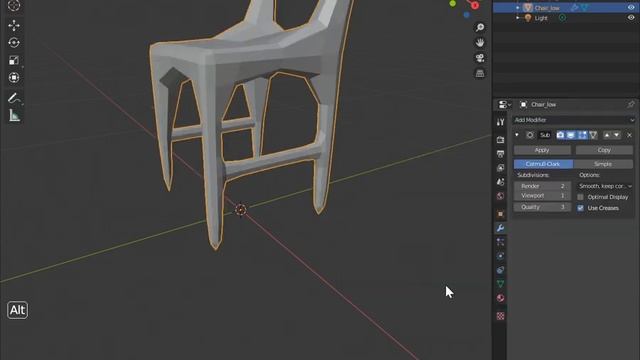Open Object Data green triangle tab
This screenshot has height=360, width=640.
tap(500, 284)
